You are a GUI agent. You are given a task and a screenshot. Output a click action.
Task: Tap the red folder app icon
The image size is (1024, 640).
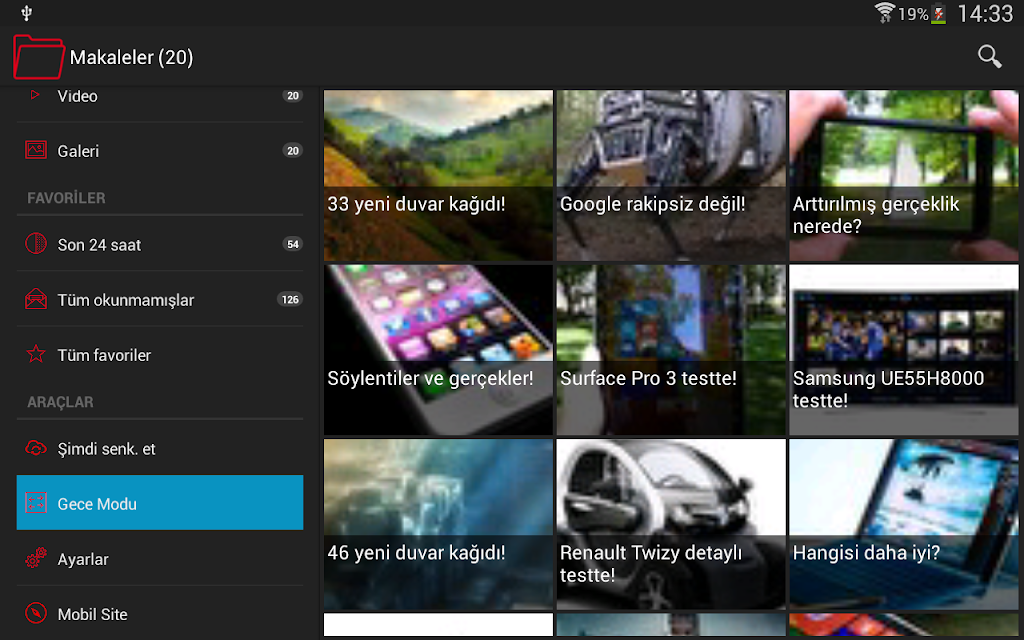pos(38,57)
